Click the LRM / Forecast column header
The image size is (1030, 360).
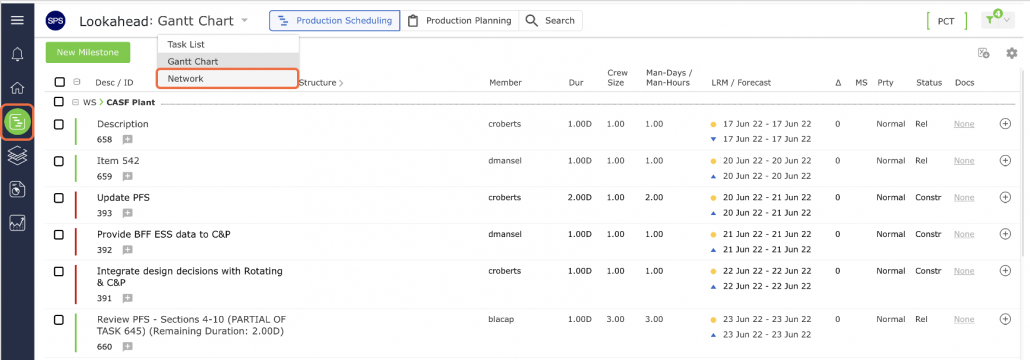[741, 83]
